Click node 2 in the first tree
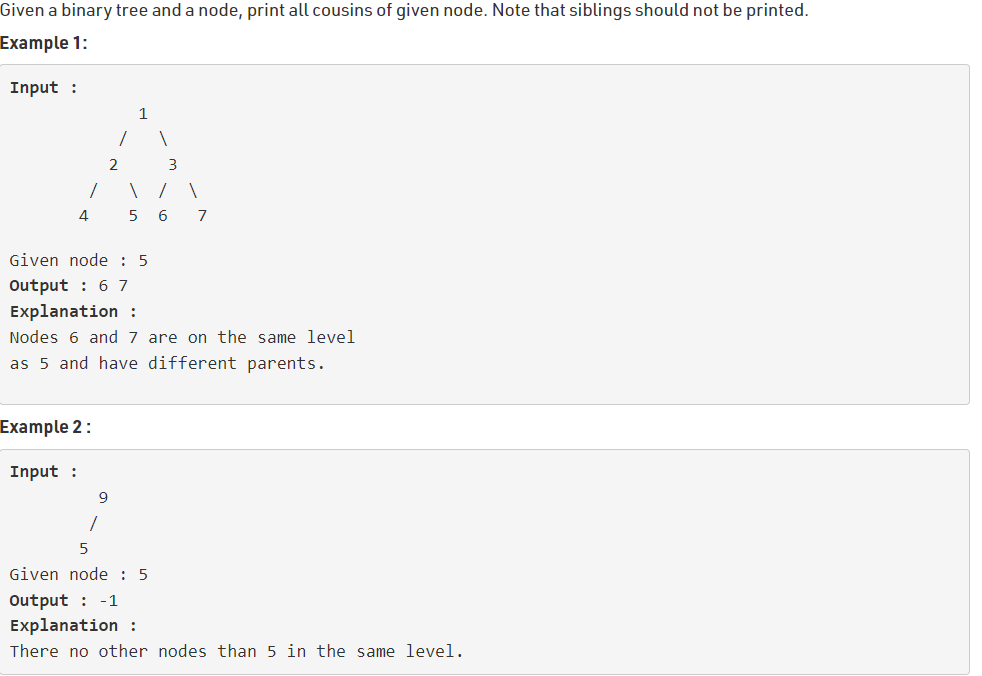982x676 pixels. pyautogui.click(x=113, y=165)
